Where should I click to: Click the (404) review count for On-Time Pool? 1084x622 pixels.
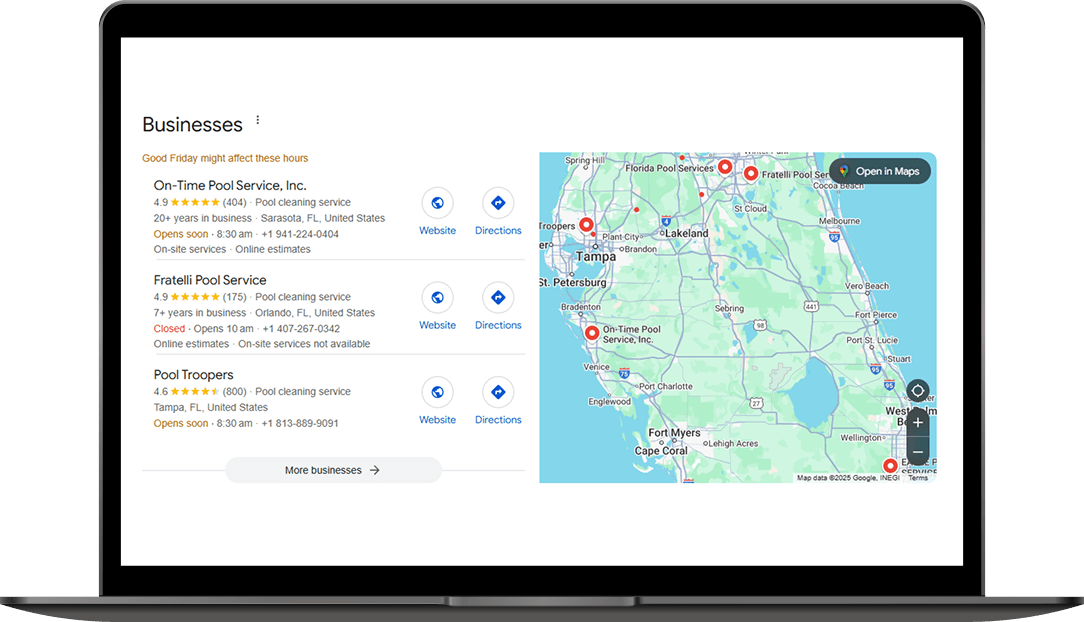tap(234, 202)
